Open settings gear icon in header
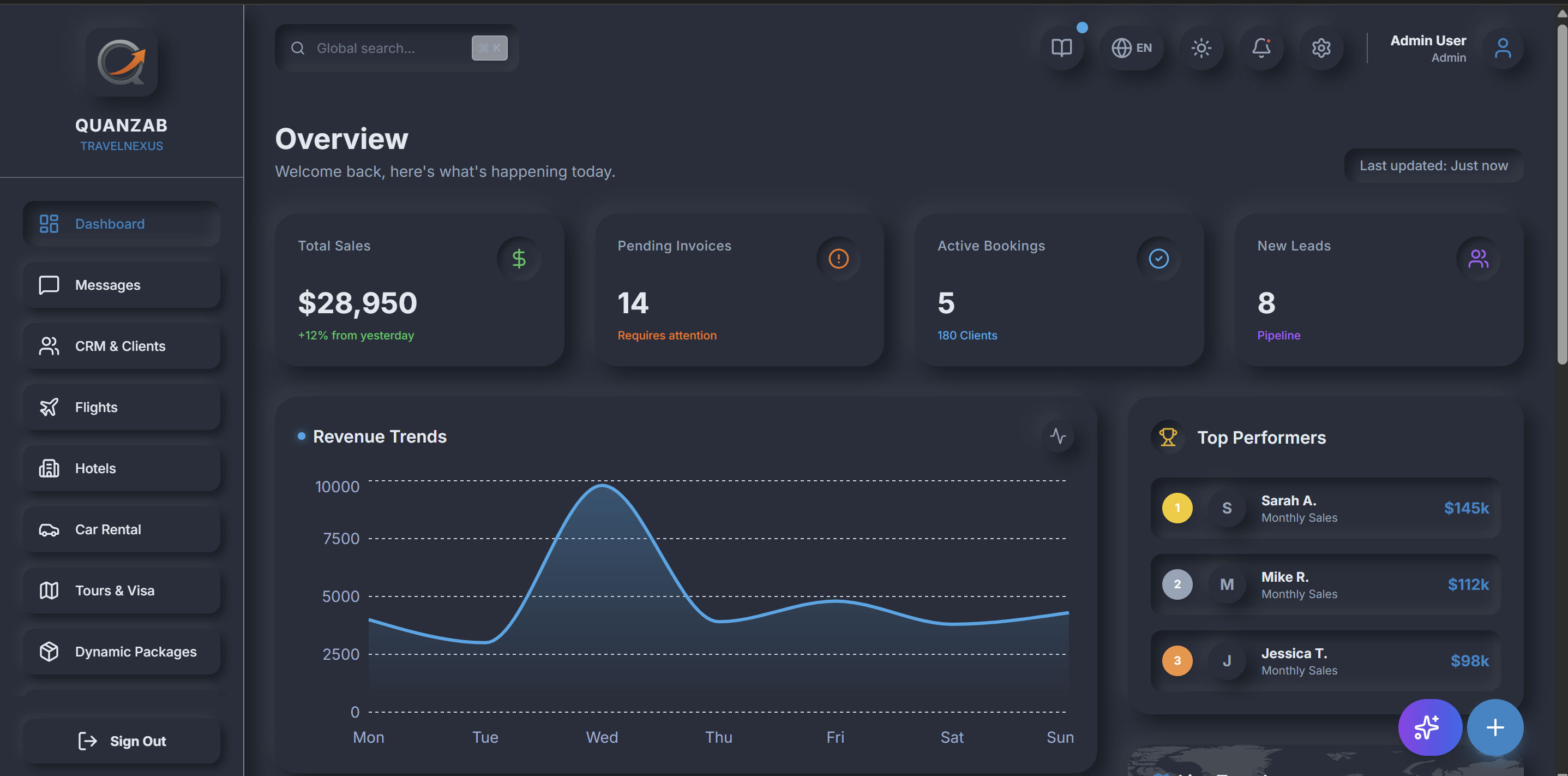The height and width of the screenshot is (776, 1568). pyautogui.click(x=1321, y=47)
